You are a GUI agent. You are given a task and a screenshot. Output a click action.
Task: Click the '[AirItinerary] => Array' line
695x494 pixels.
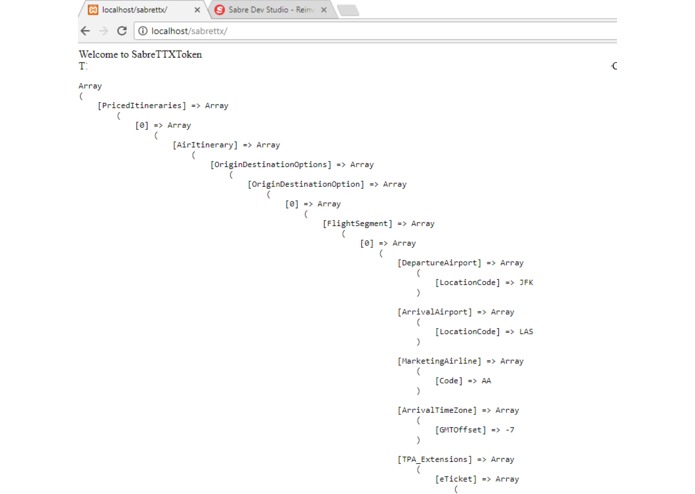tap(226, 145)
